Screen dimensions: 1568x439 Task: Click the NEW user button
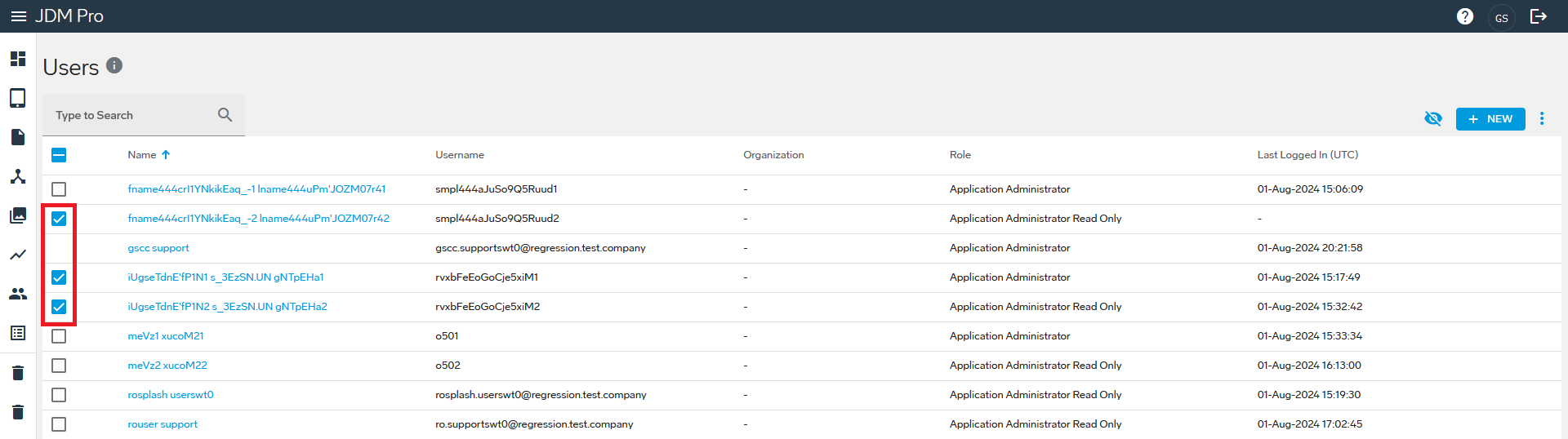point(1490,119)
